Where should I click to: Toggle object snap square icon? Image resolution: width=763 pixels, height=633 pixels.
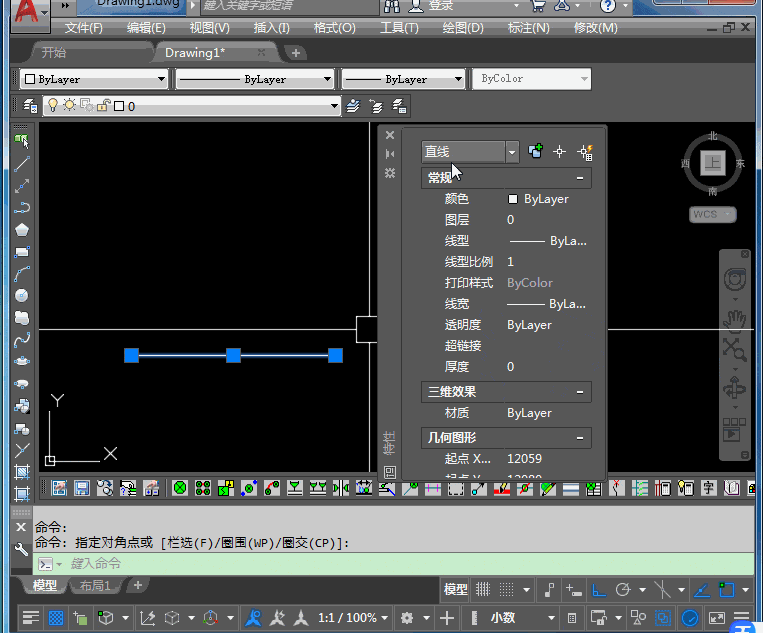point(727,590)
